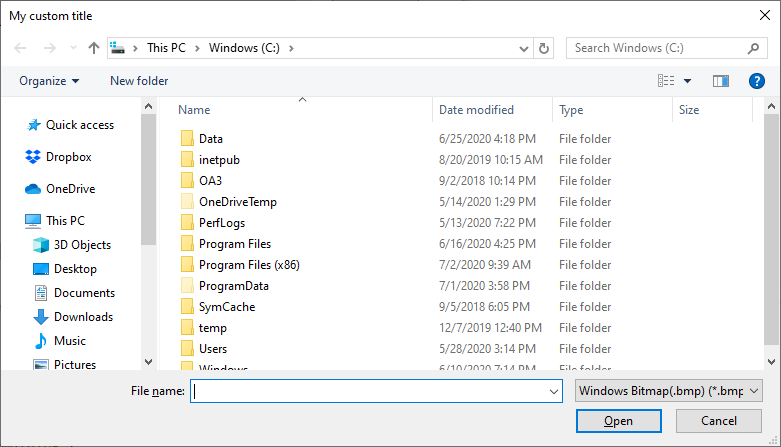Select the PerfLogs folder icon
Image resolution: width=781 pixels, height=447 pixels.
click(187, 222)
